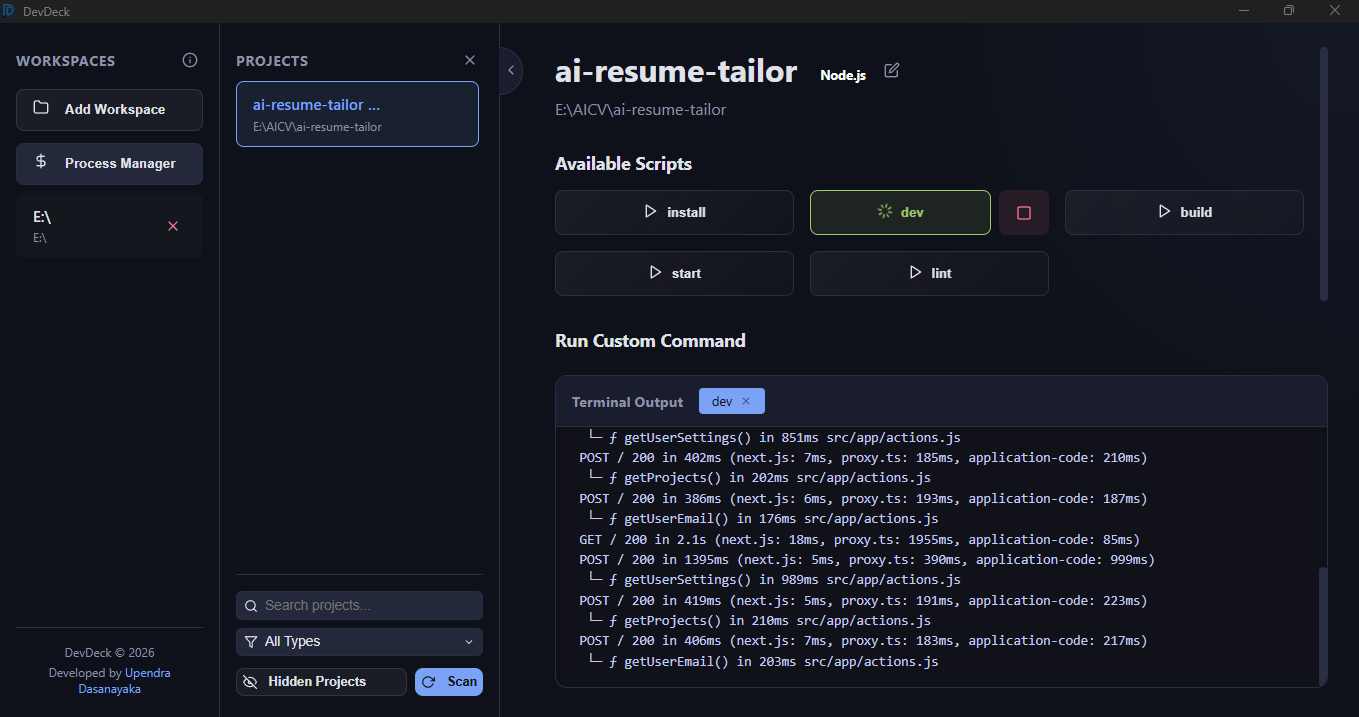Open the All Types filter dropdown
1359x717 pixels.
tap(359, 642)
